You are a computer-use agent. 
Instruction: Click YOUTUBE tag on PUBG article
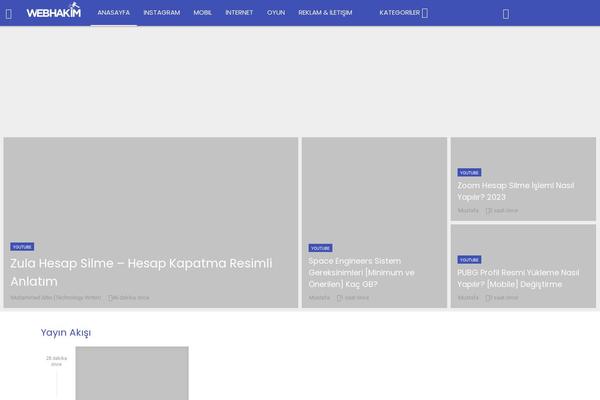(469, 260)
